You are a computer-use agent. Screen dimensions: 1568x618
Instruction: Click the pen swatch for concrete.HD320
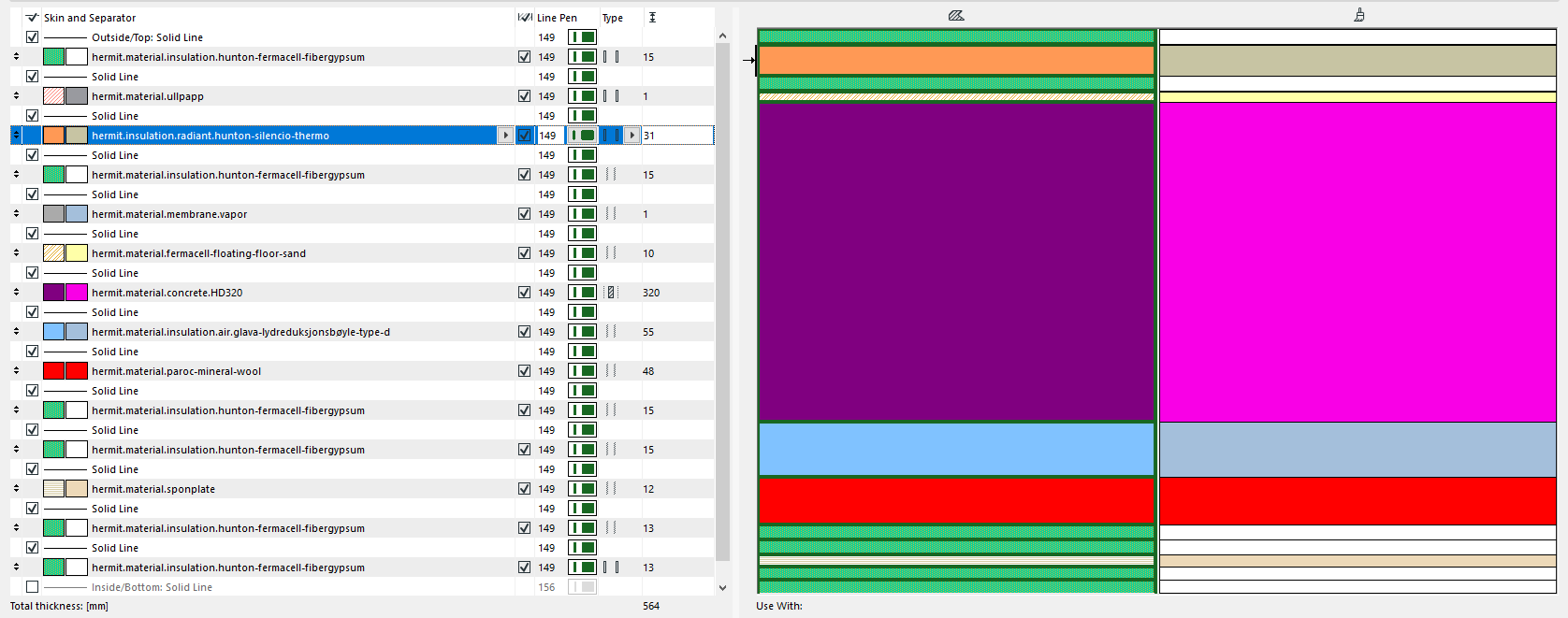pyautogui.click(x=582, y=293)
